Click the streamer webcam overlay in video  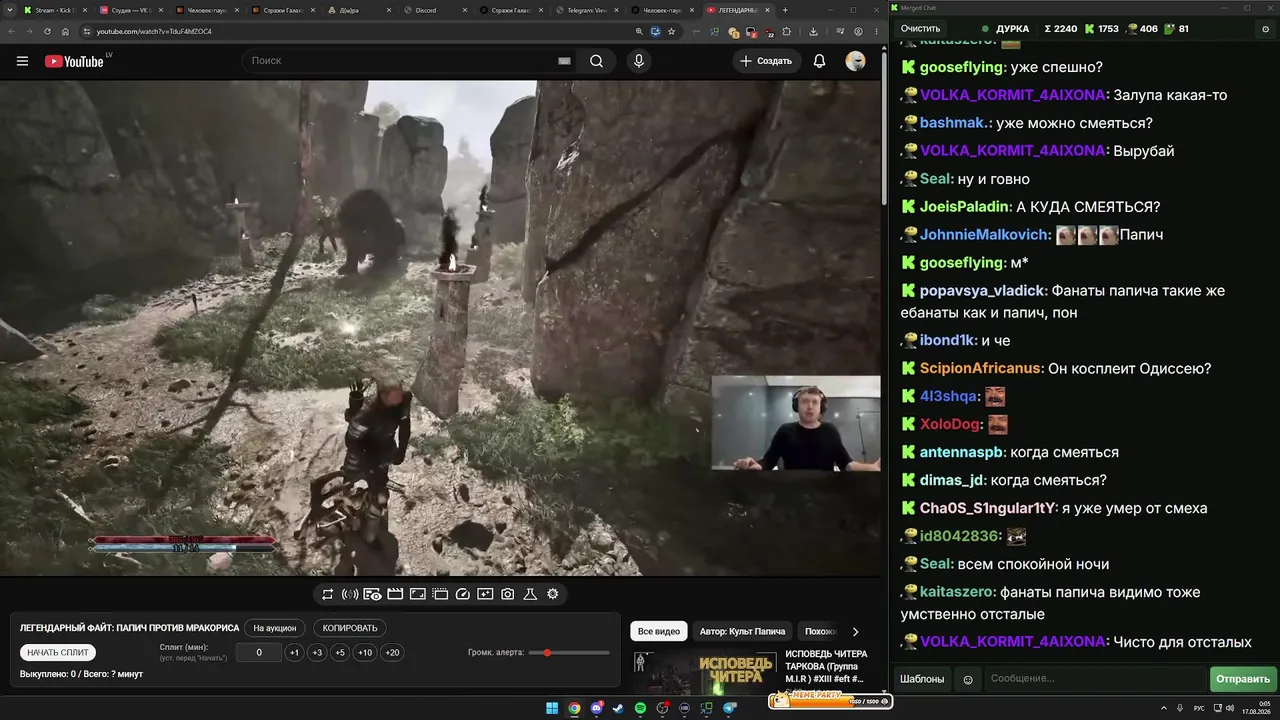click(x=796, y=423)
